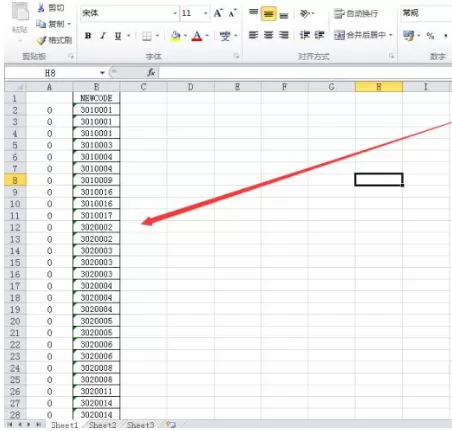Image resolution: width=452 pixels, height=431 pixels.
Task: Go to next sheet navigation arrow
Action: point(29,424)
